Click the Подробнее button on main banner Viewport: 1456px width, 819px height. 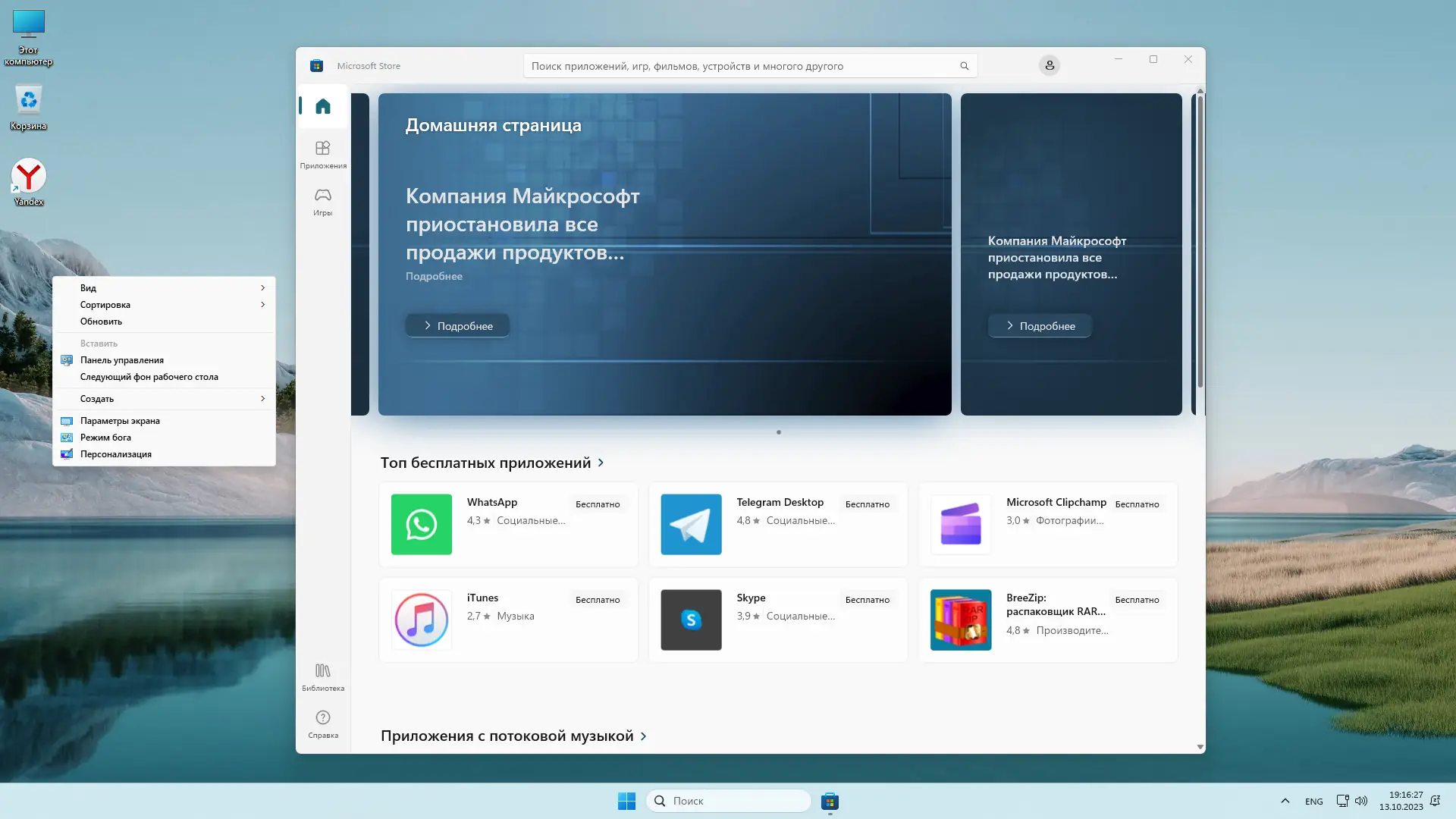pos(457,326)
